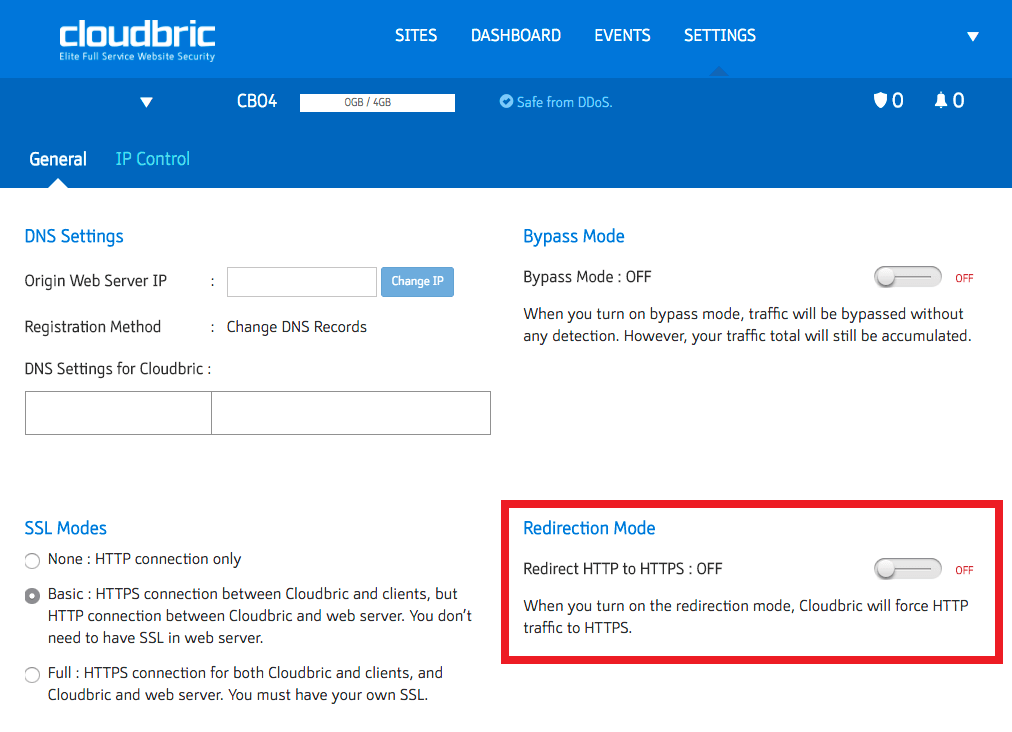Open the SETTINGS menu
Image resolution: width=1012 pixels, height=732 pixels.
point(720,36)
